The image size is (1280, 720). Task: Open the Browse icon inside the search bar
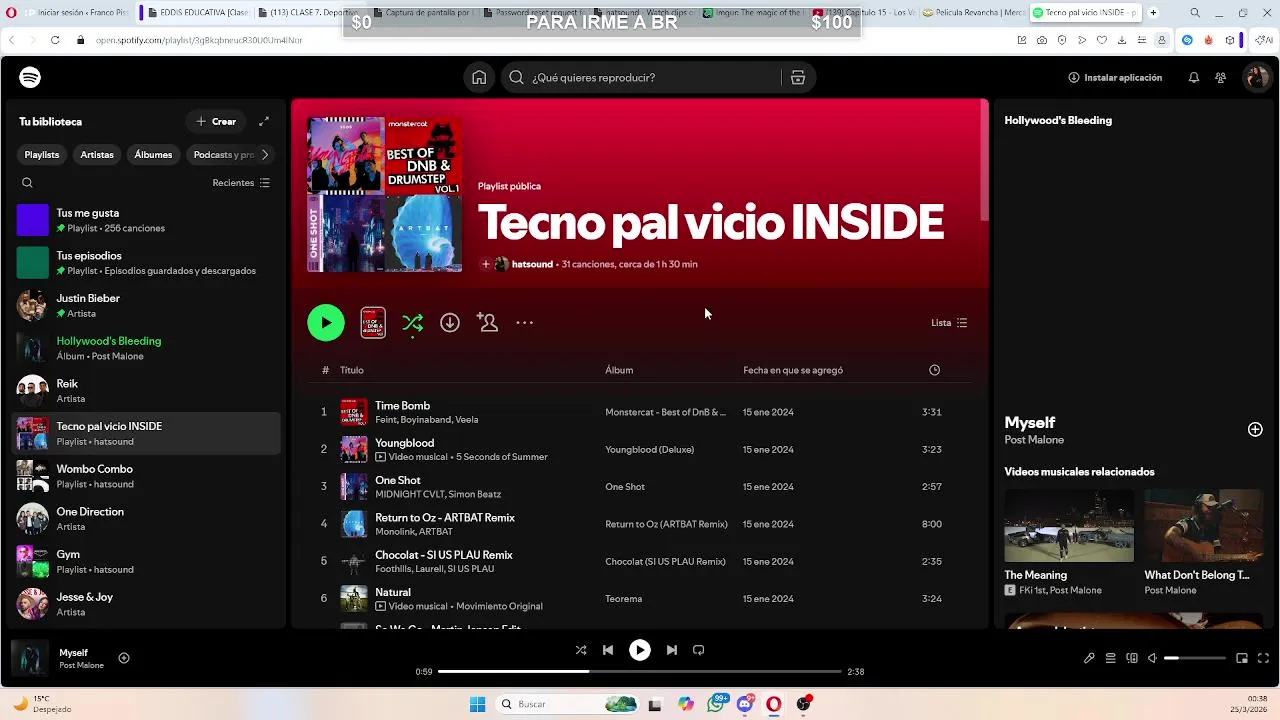pos(798,77)
